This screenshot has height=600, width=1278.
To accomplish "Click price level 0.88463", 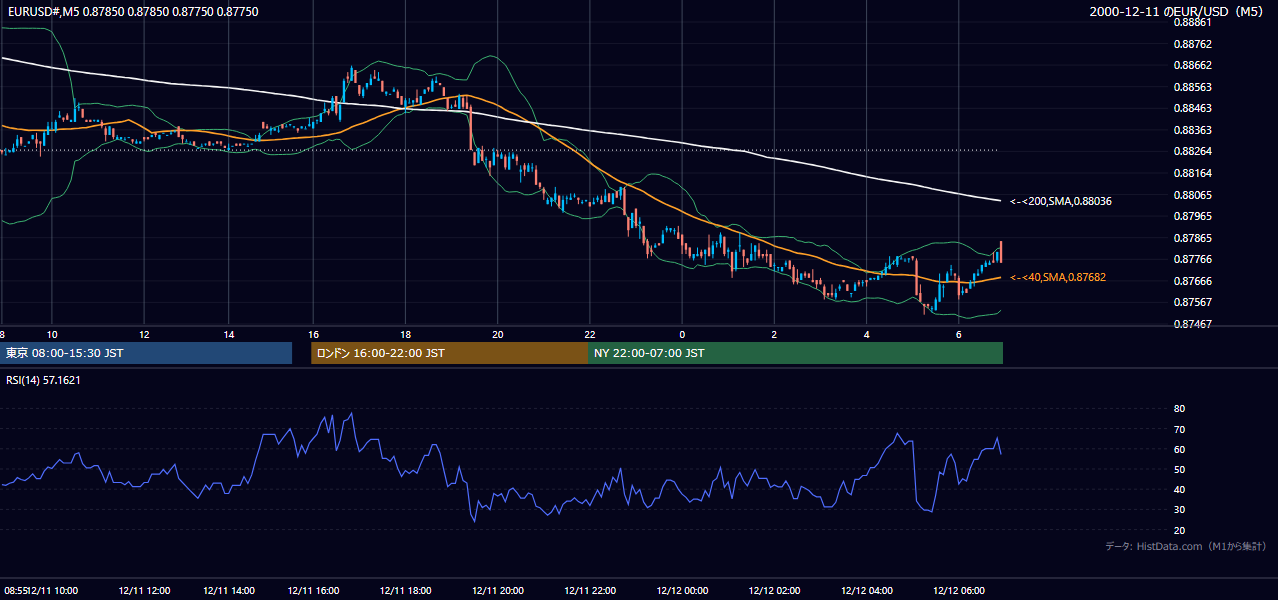I will tap(1192, 108).
